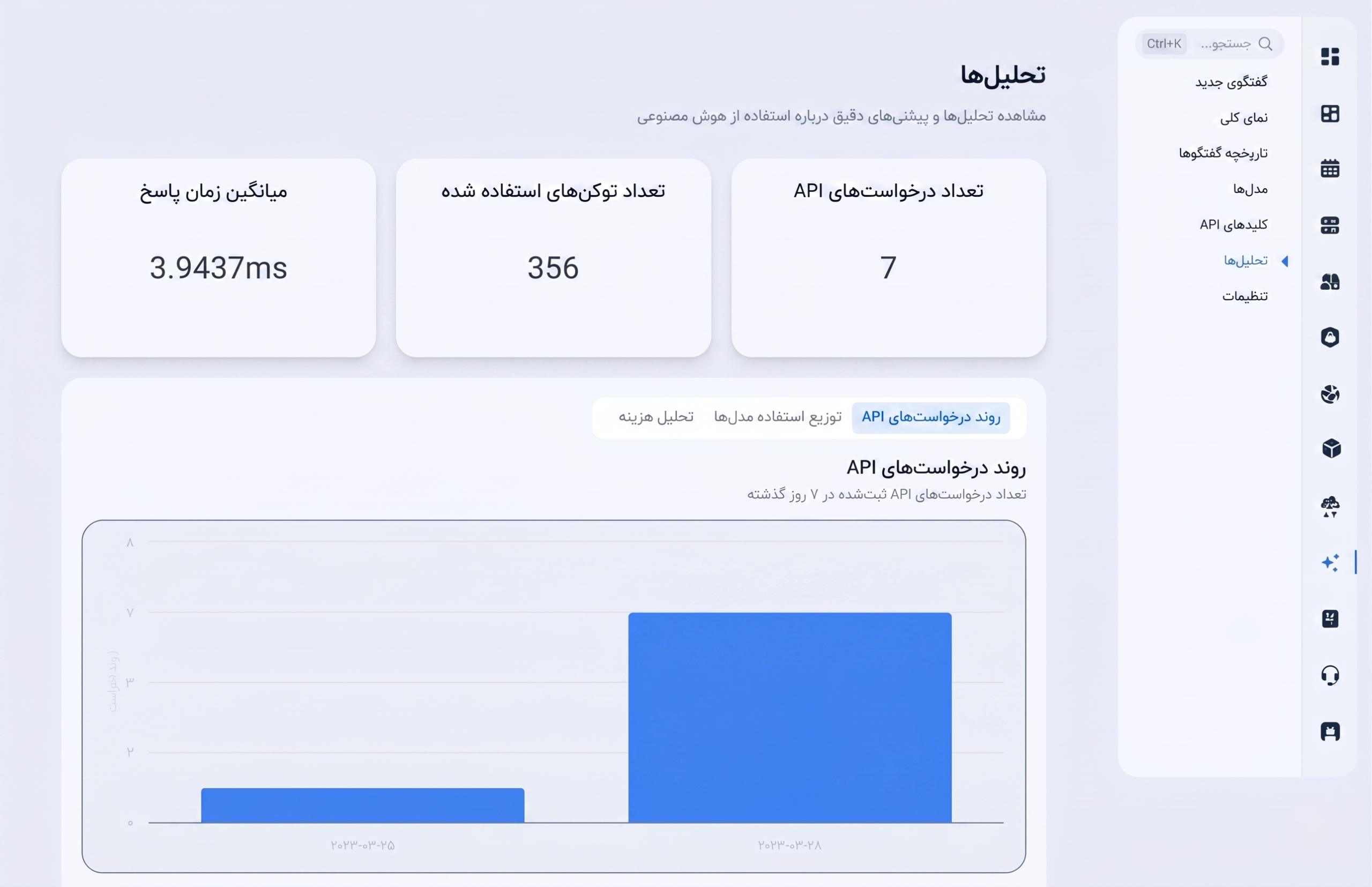
Task: Open the calendar icon in the icon rail
Action: click(x=1329, y=169)
